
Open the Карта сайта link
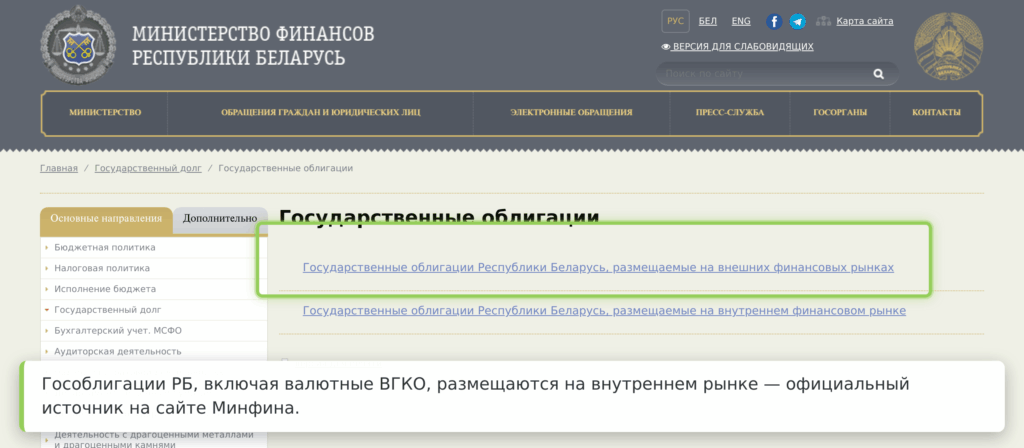(865, 22)
